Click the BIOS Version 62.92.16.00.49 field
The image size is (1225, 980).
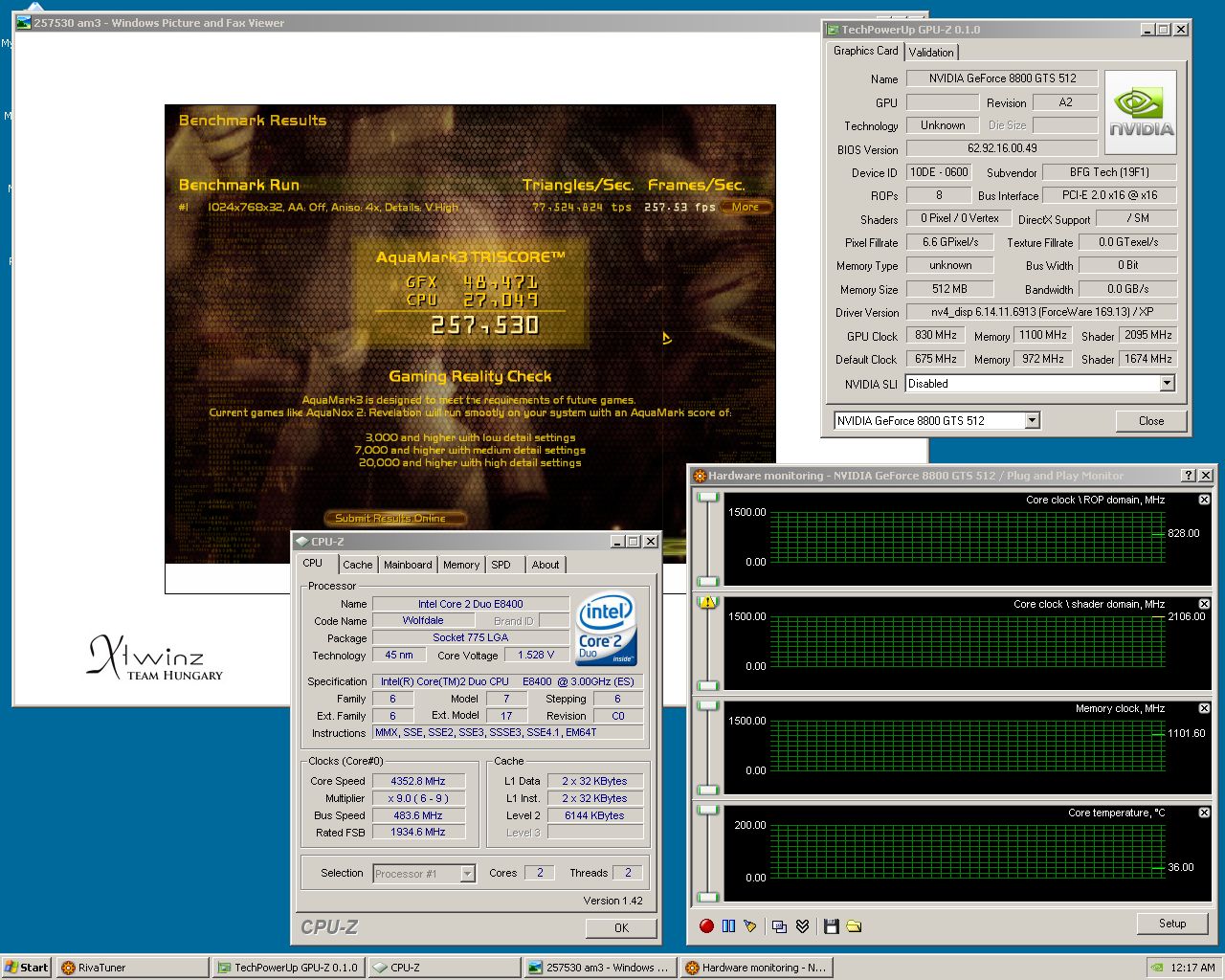[x=1002, y=148]
